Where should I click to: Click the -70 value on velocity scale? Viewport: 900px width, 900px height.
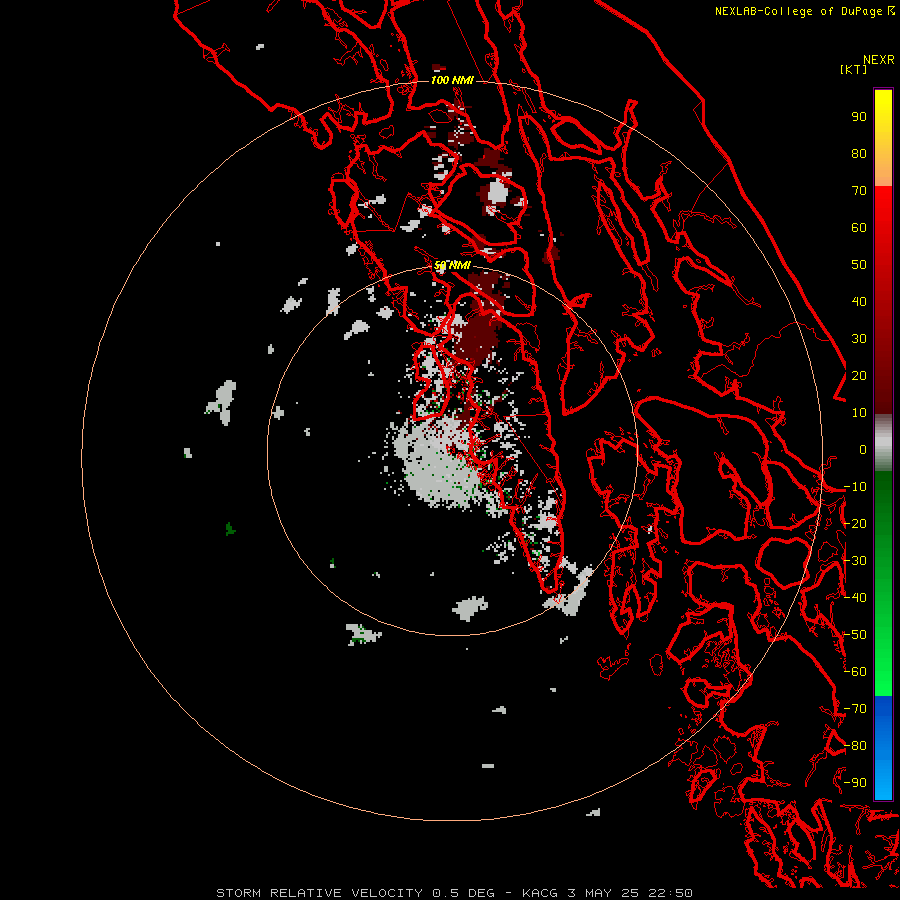click(x=855, y=709)
